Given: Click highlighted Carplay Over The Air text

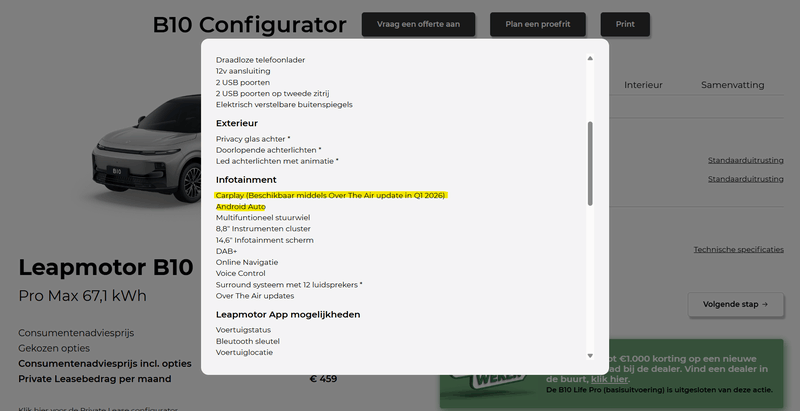Looking at the screenshot, I should point(331,195).
